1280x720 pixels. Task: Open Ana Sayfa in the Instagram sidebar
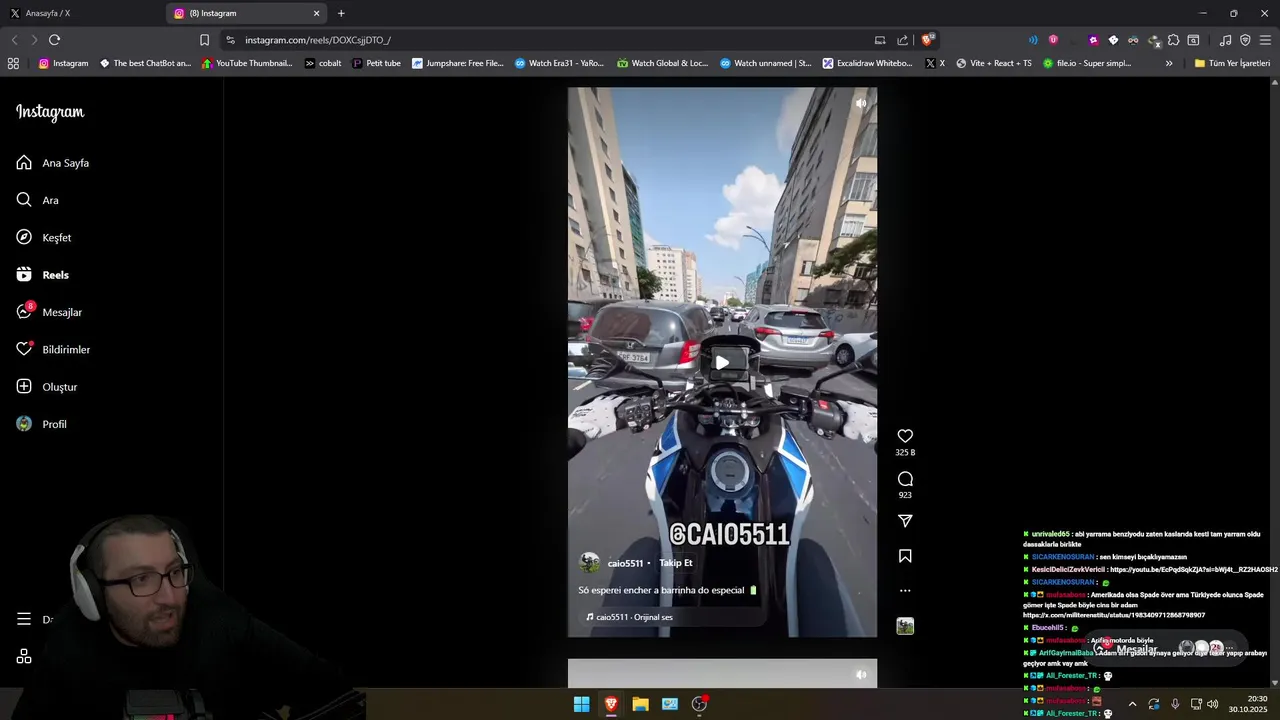[x=52, y=163]
